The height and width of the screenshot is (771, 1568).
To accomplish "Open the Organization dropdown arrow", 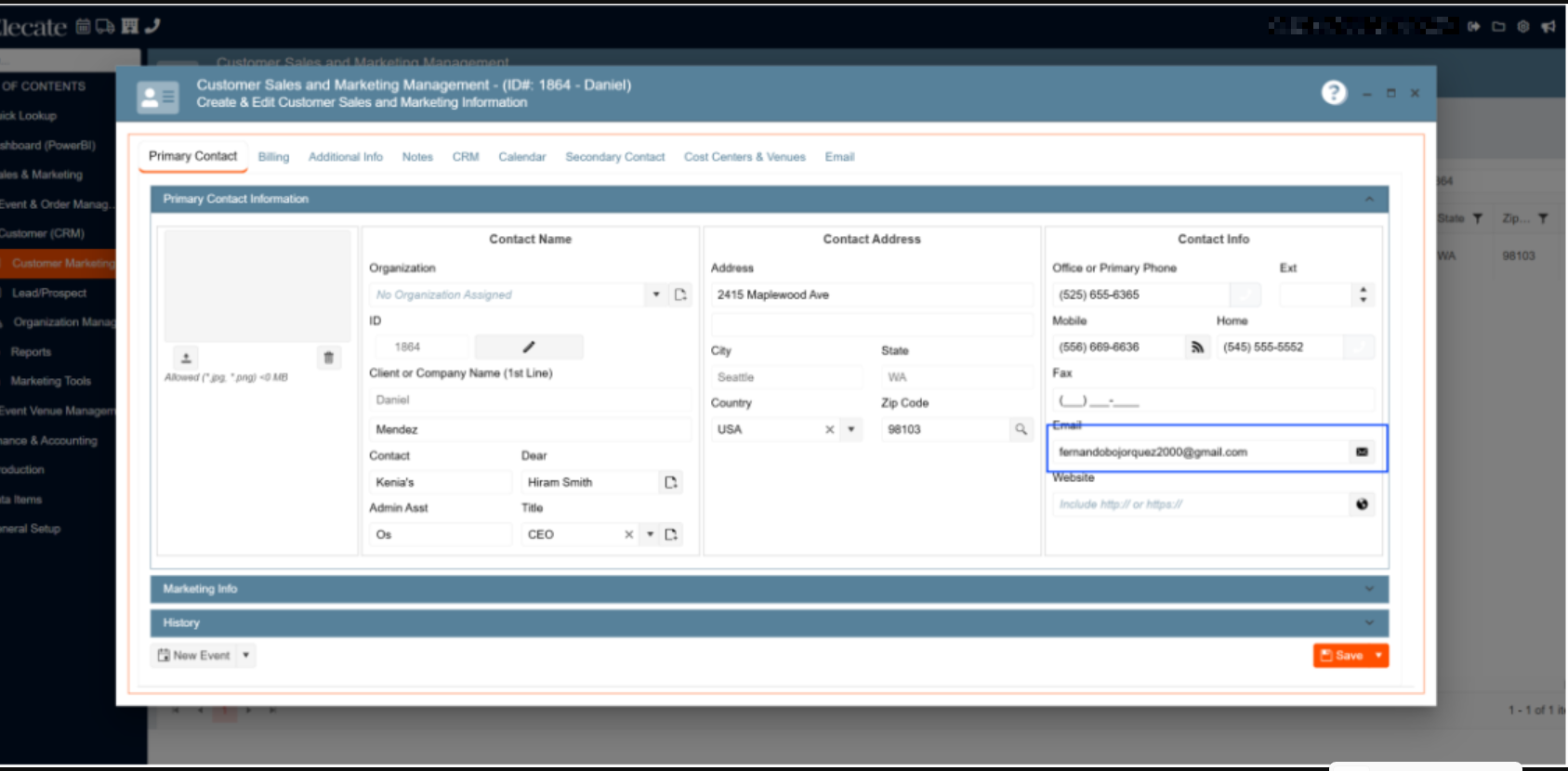I will (655, 294).
